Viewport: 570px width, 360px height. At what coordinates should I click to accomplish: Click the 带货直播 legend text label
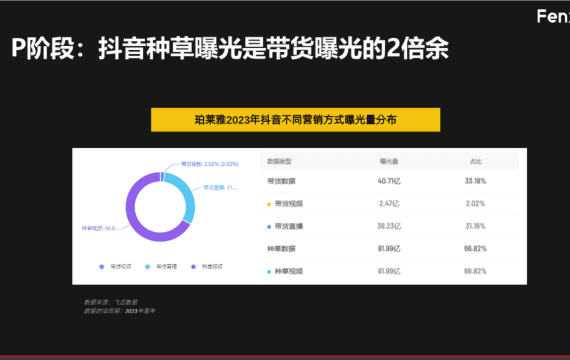tap(166, 267)
